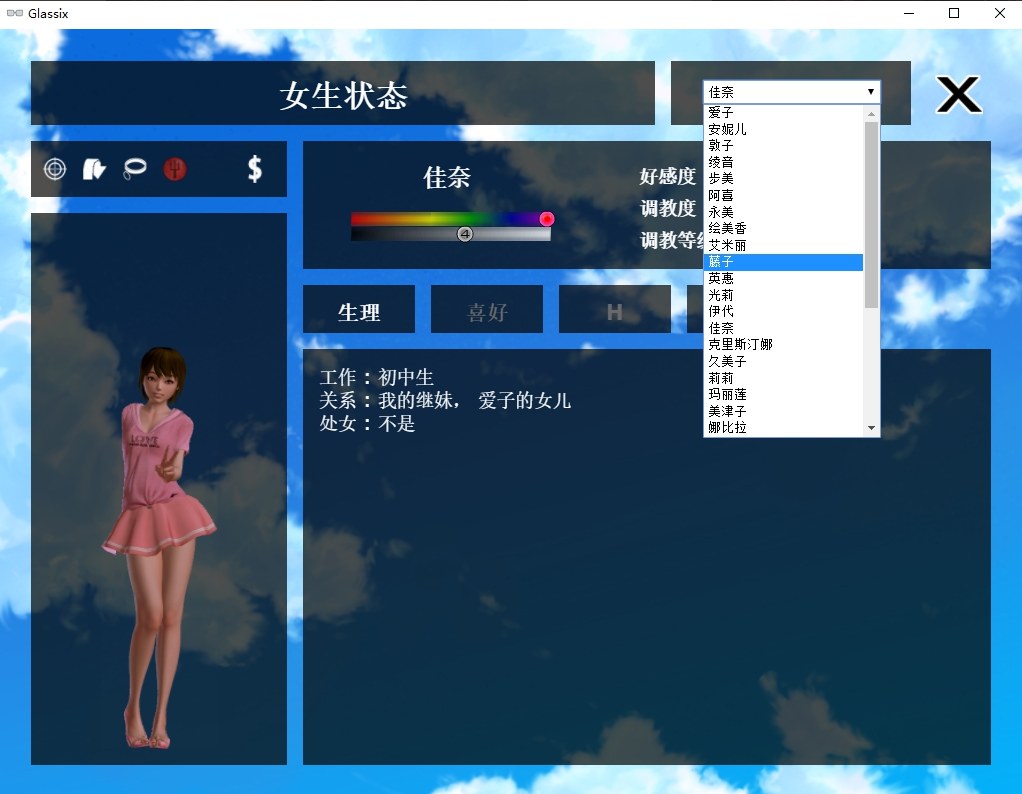The height and width of the screenshot is (794, 1022).
Task: Click the list scroll down arrow
Action: tap(871, 428)
